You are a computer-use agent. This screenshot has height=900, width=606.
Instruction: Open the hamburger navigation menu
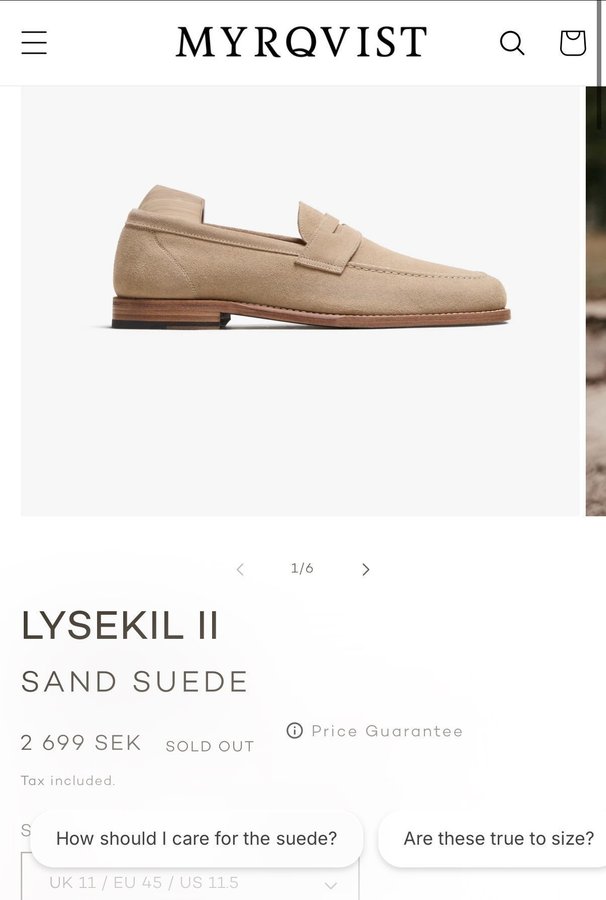34,42
